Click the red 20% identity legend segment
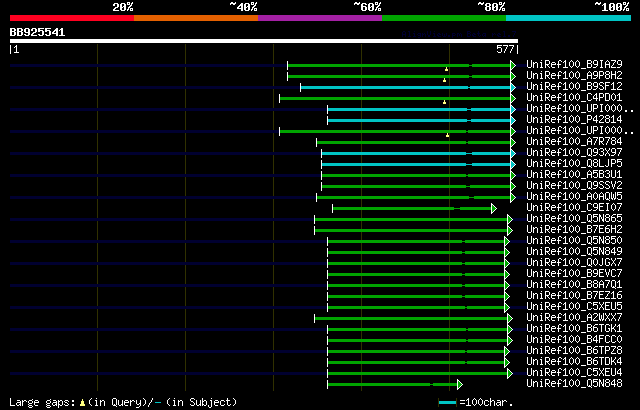The width and height of the screenshot is (640, 410). click(x=72, y=18)
